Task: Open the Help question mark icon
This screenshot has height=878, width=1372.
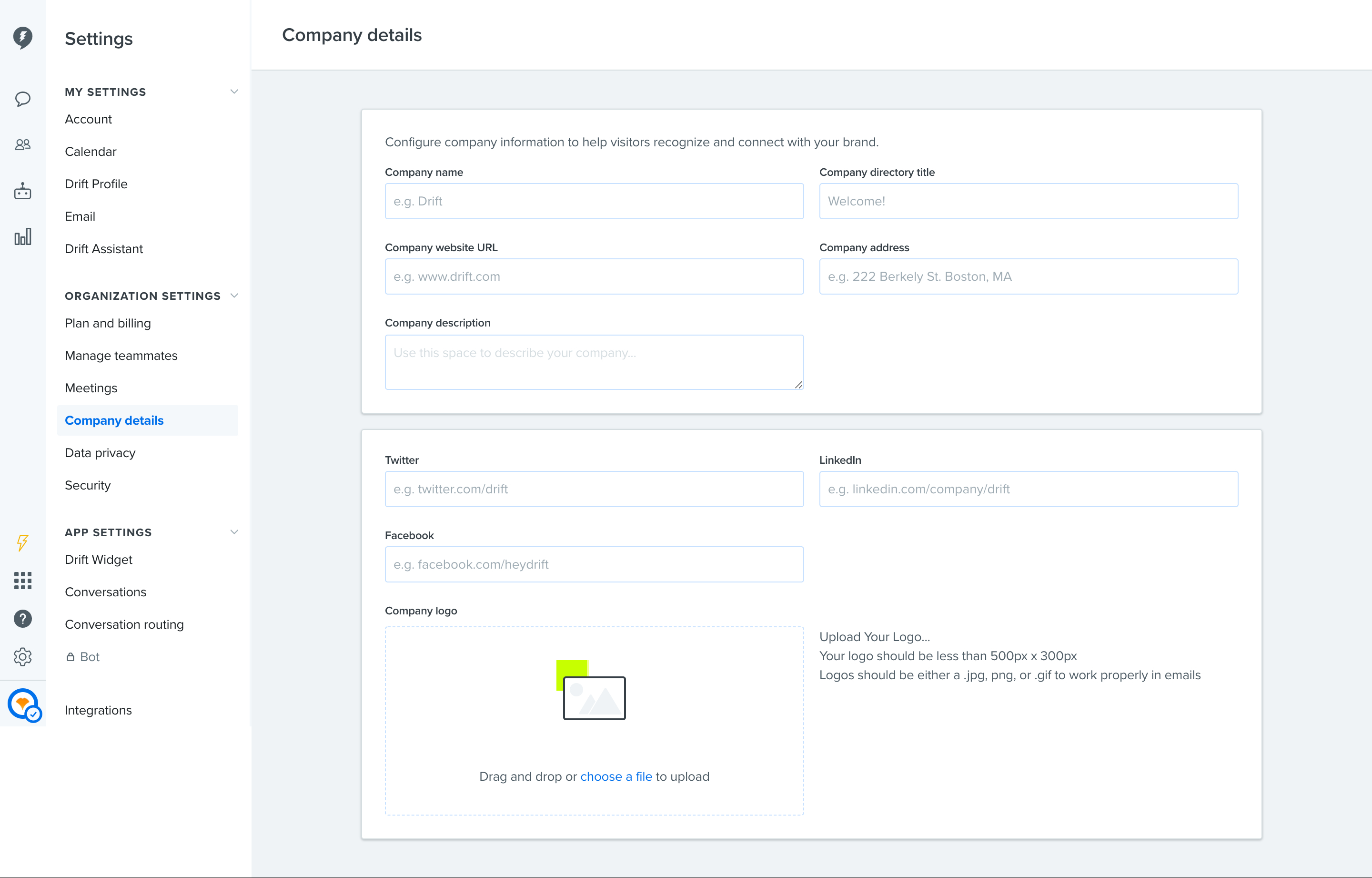Action: tap(23, 619)
